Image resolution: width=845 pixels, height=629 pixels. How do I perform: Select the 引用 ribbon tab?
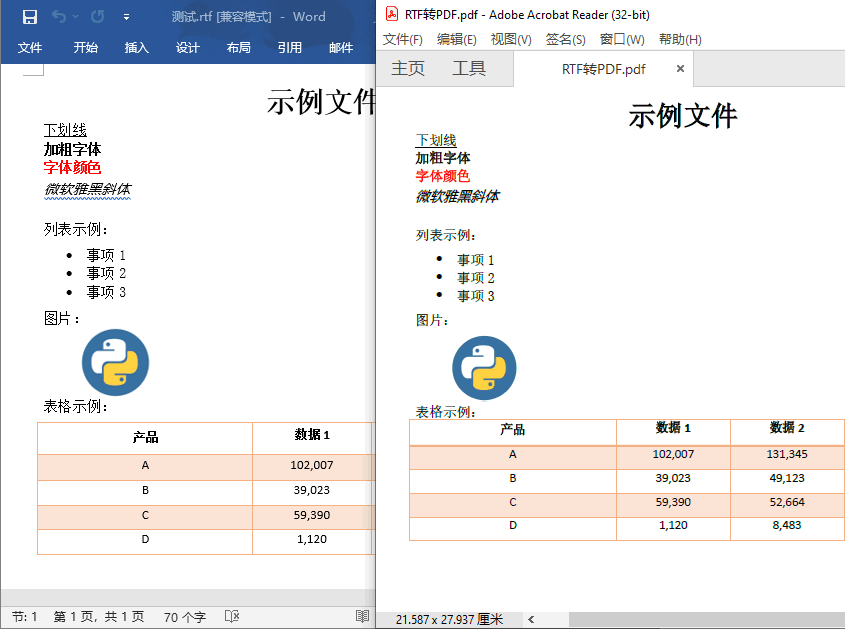point(290,48)
